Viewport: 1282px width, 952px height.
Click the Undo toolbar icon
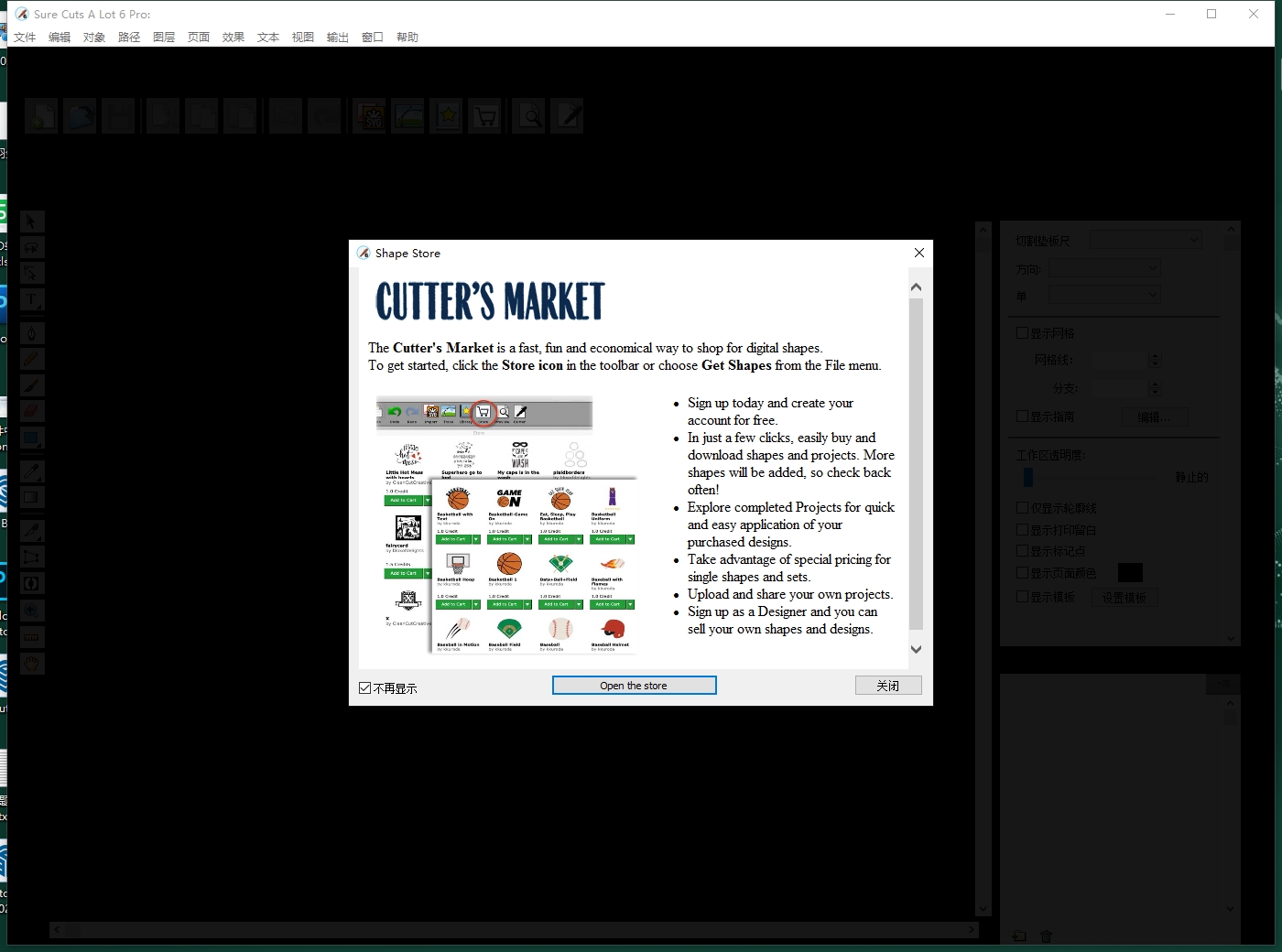tap(286, 116)
